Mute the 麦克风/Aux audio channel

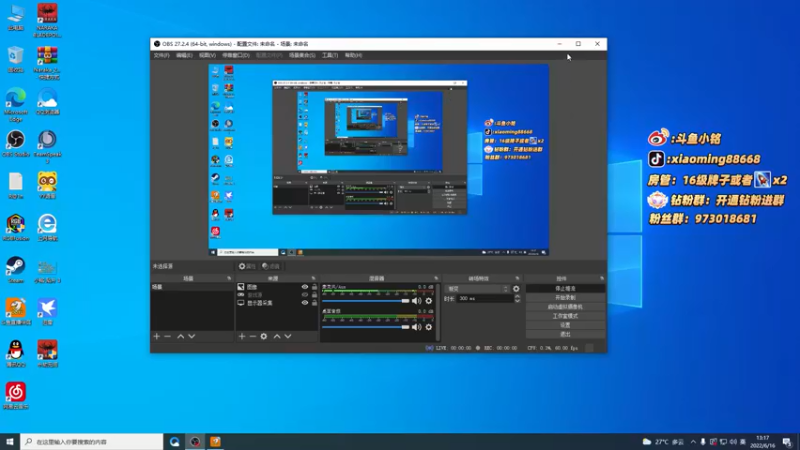coord(417,301)
